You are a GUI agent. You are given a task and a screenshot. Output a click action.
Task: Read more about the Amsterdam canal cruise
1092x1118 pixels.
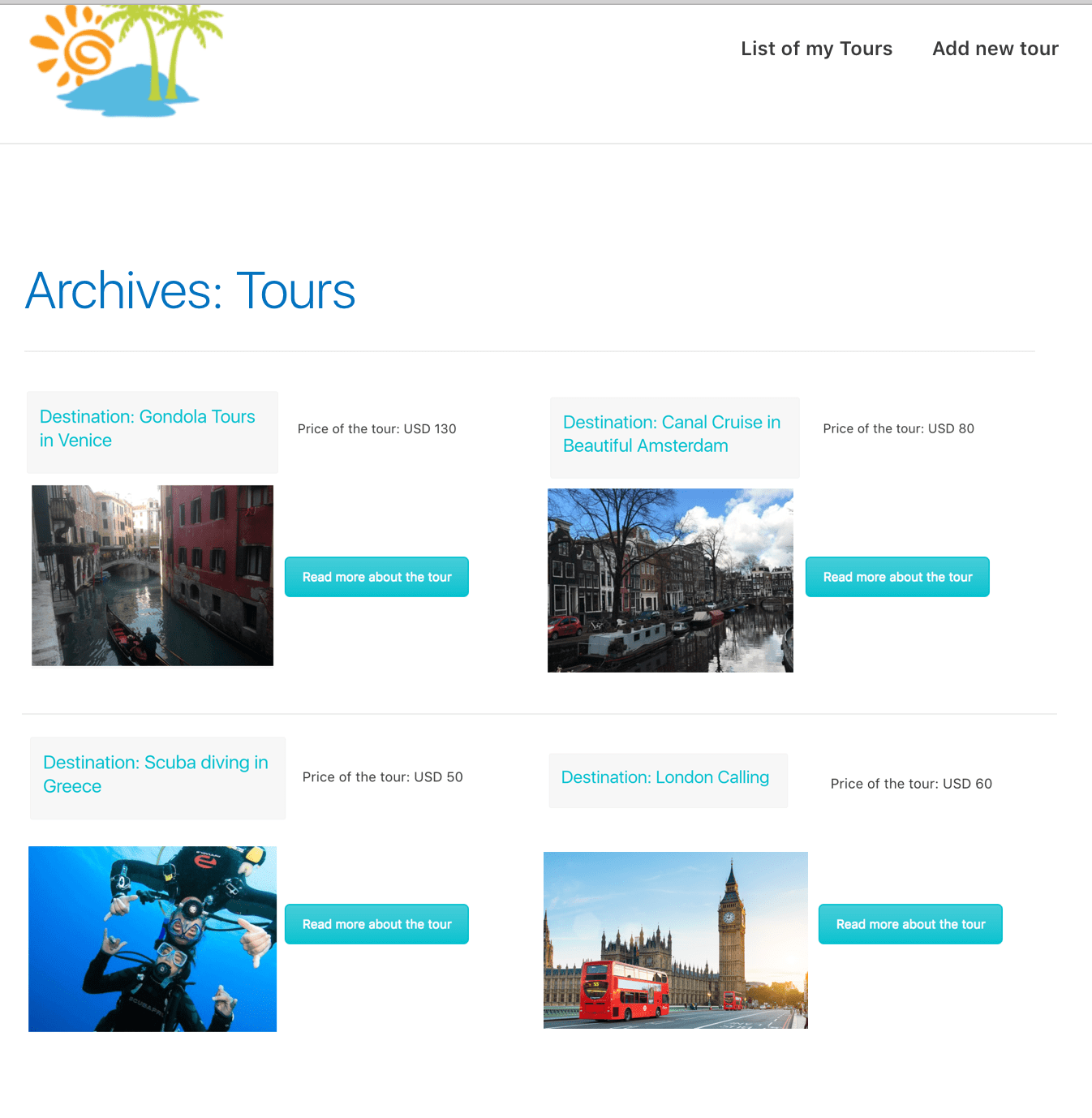896,577
